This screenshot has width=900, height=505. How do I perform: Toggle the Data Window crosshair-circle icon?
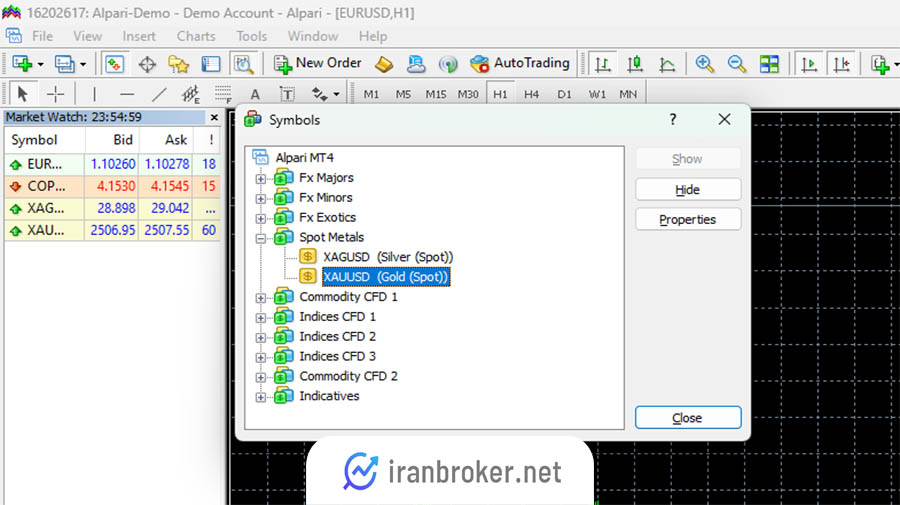pos(147,64)
